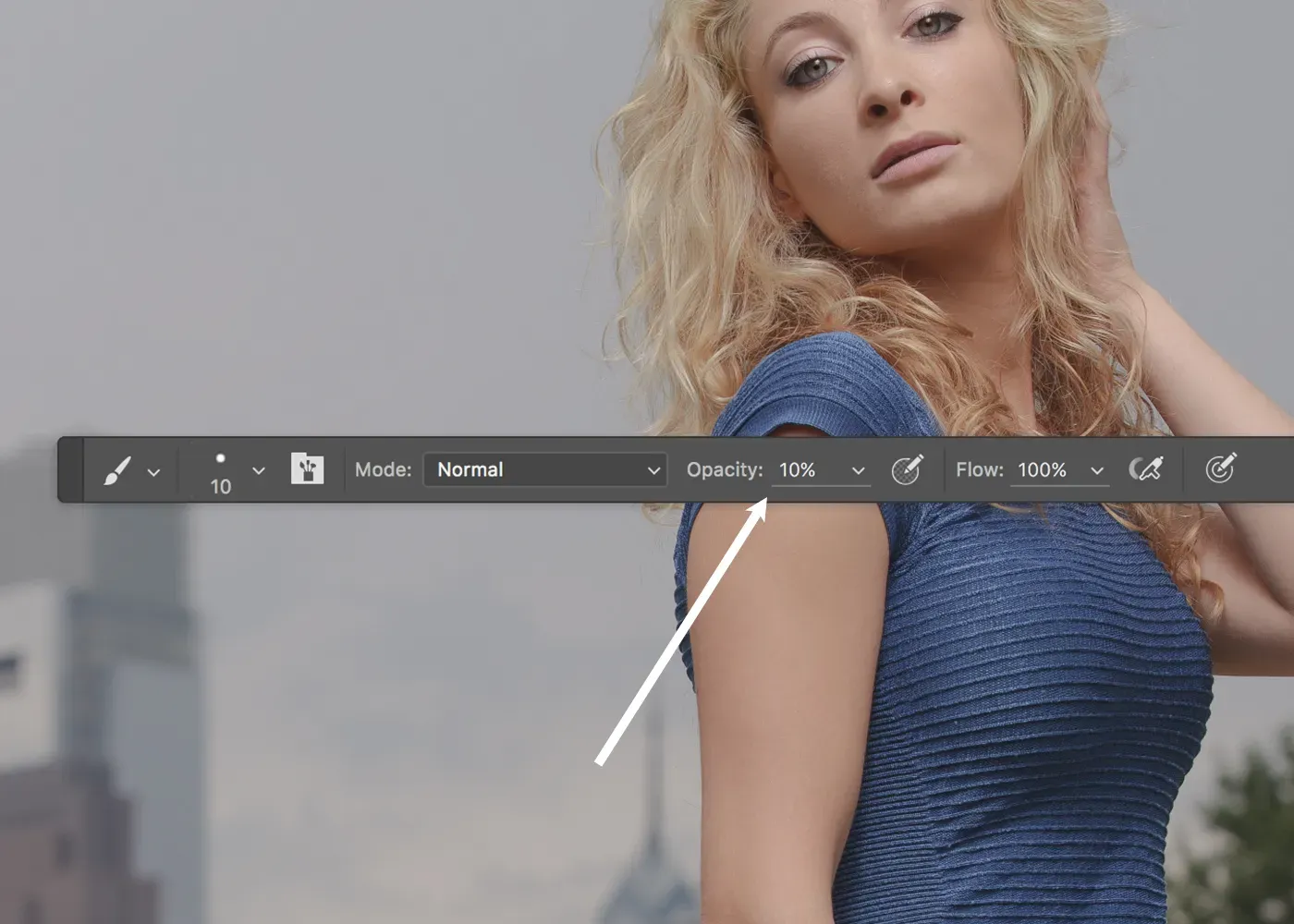Viewport: 1294px width, 924px height.
Task: Open the Flow slider chevron
Action: 1097,471
